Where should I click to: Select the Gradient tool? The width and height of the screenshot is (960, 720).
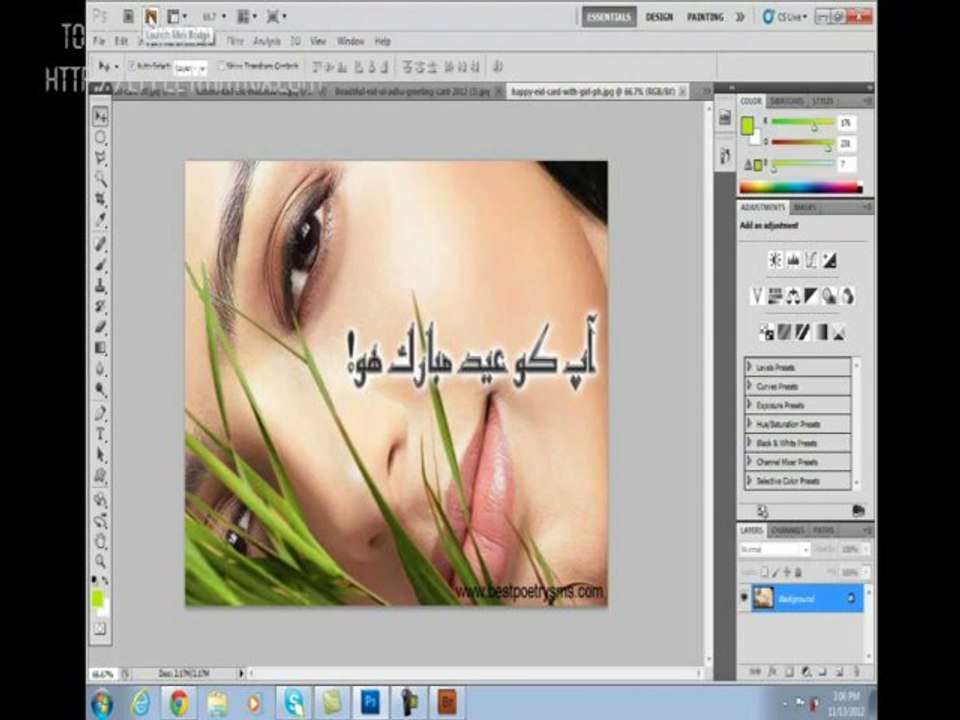tap(100, 348)
